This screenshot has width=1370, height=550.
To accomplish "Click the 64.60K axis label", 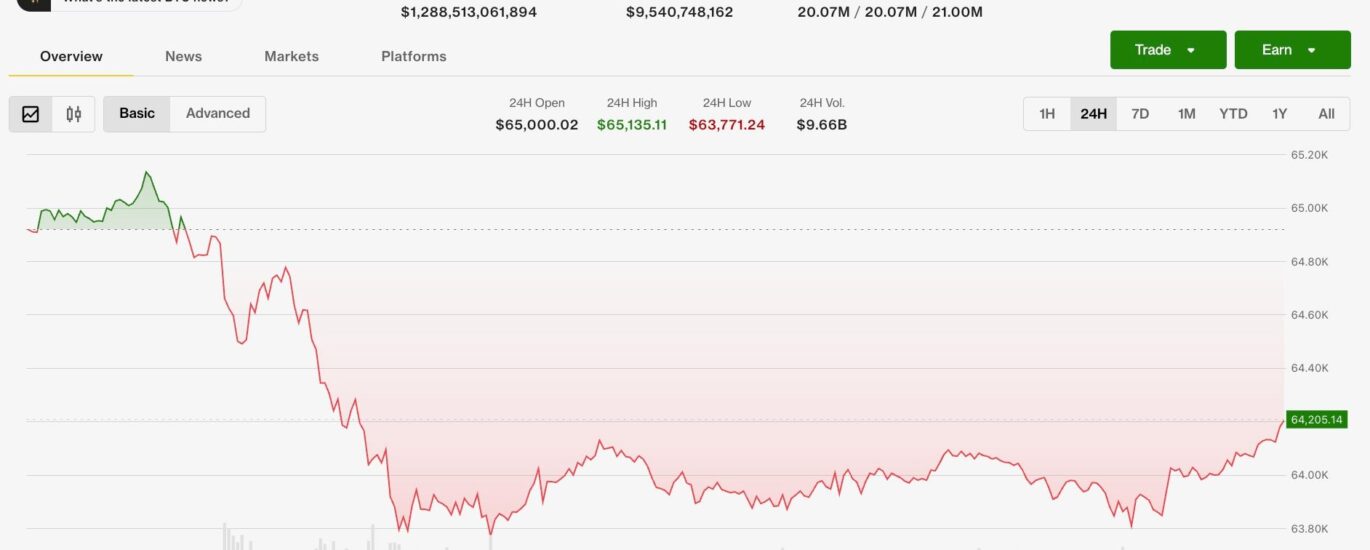I will (x=1309, y=315).
